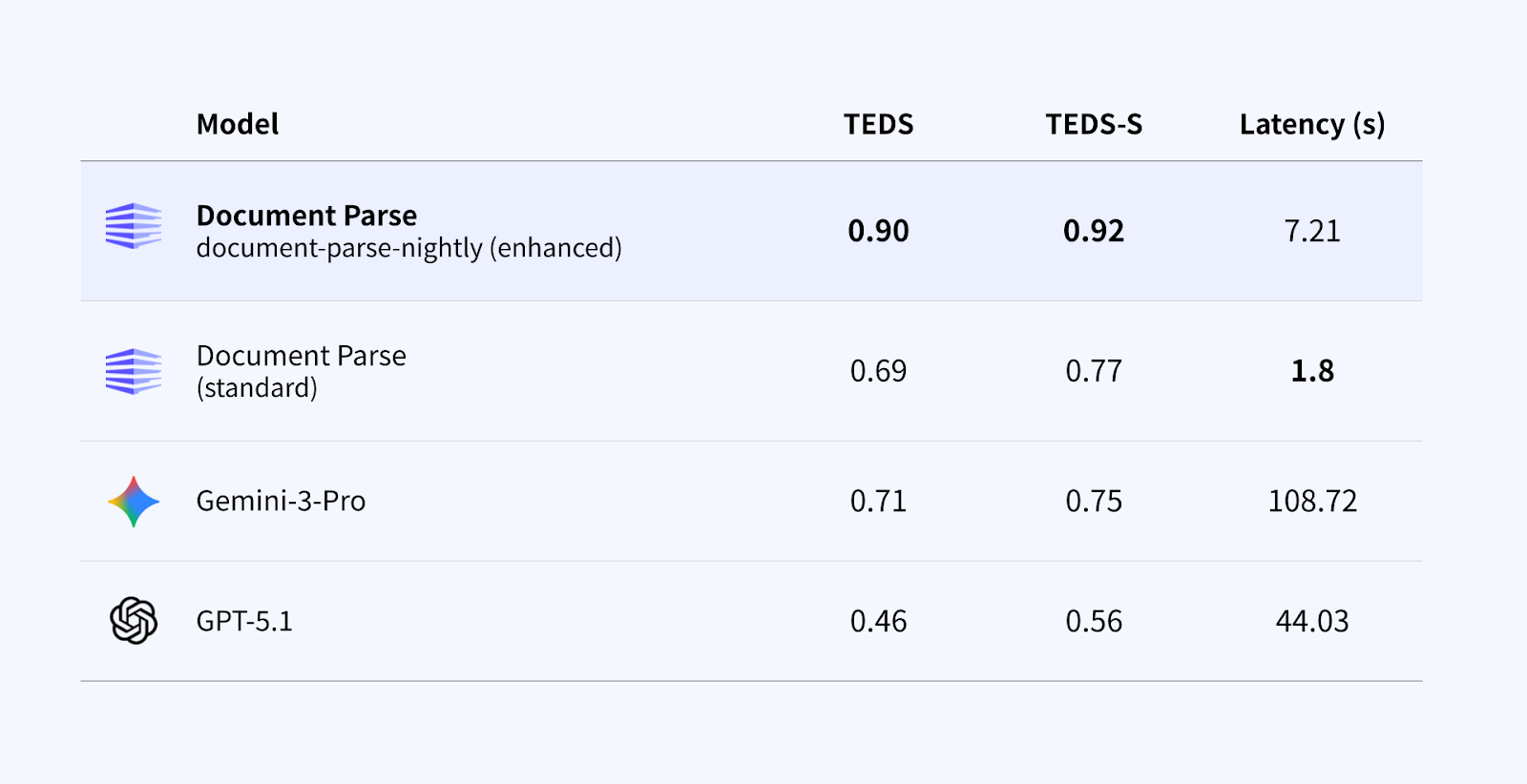The width and height of the screenshot is (1527, 784).
Task: Click the 7.21 latency value
Action: 1312,231
